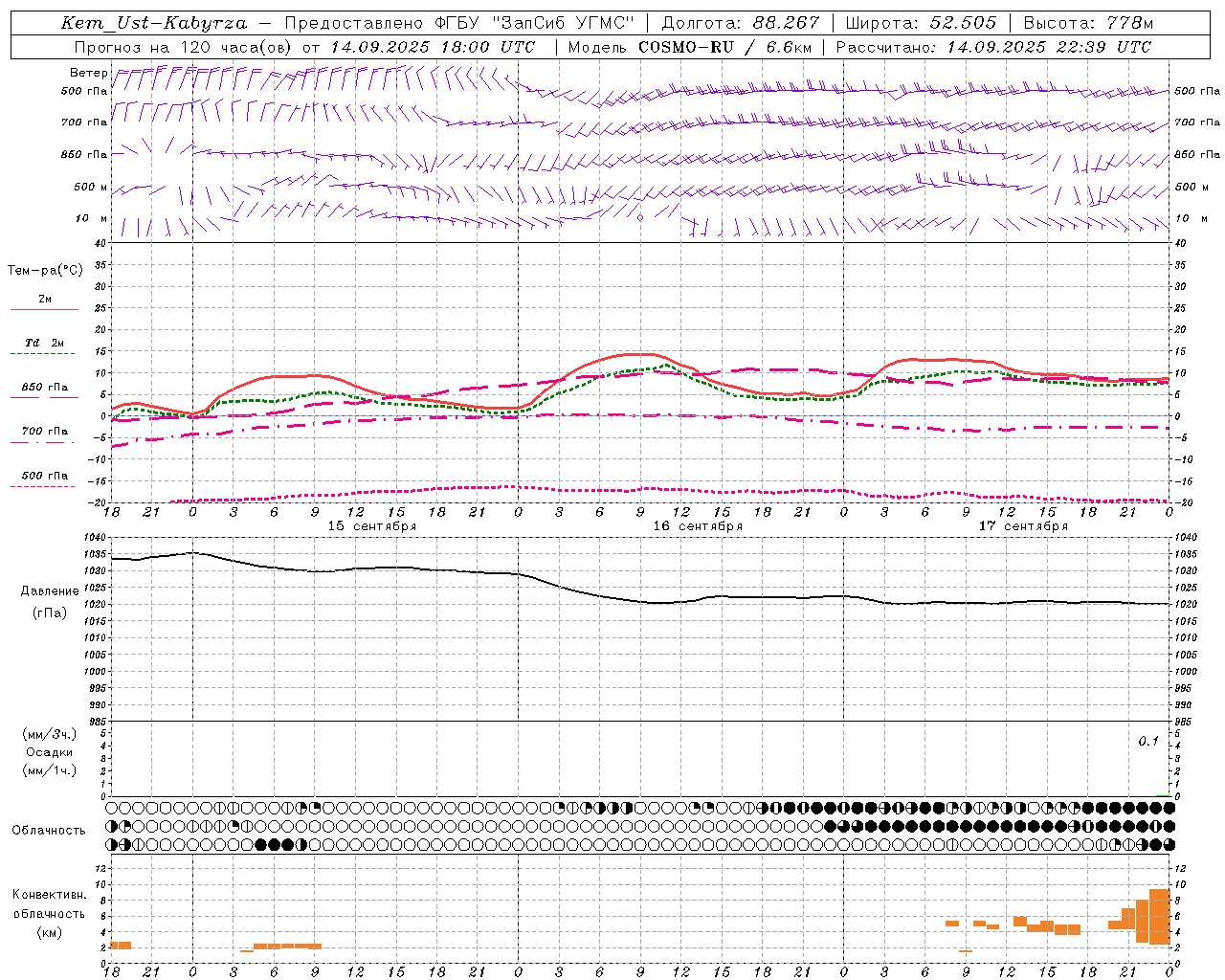The image size is (1225, 980).
Task: Click the Долгота: 88.267 header field
Action: click(x=741, y=23)
